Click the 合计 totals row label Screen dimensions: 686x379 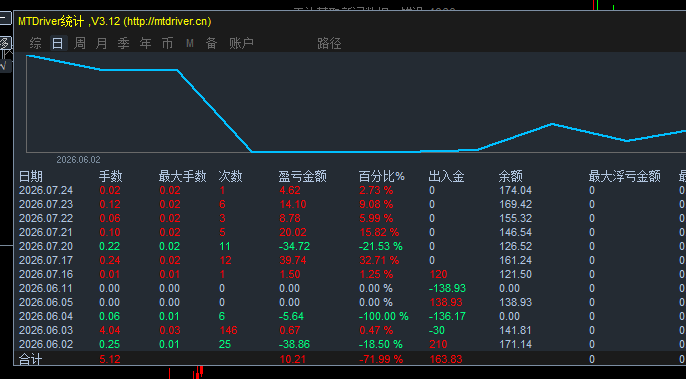31,359
